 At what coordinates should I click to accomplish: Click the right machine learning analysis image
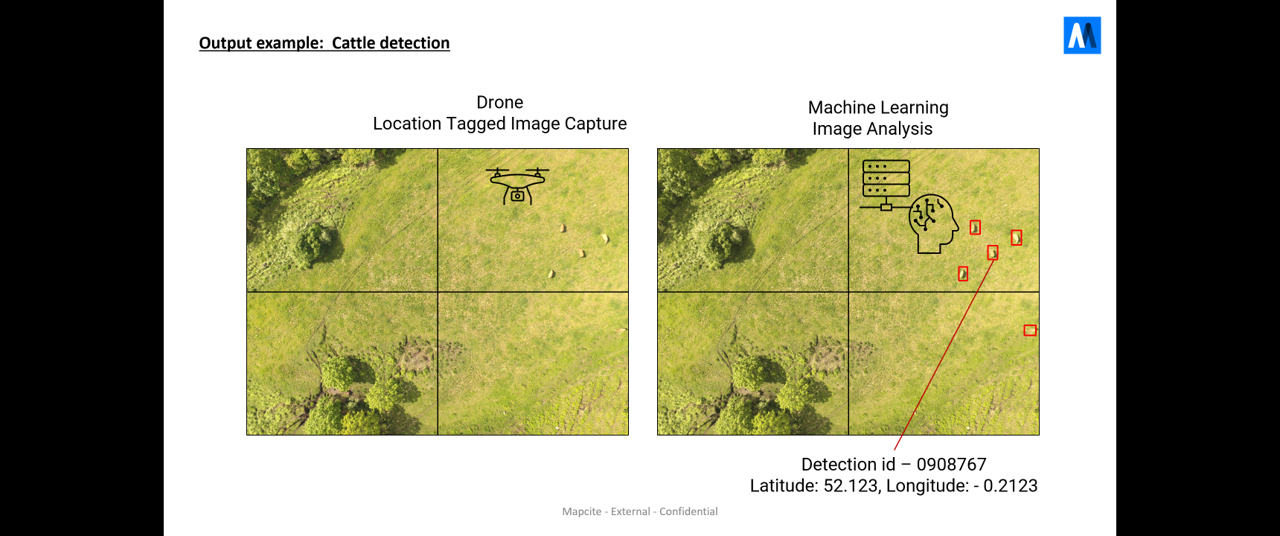point(848,292)
